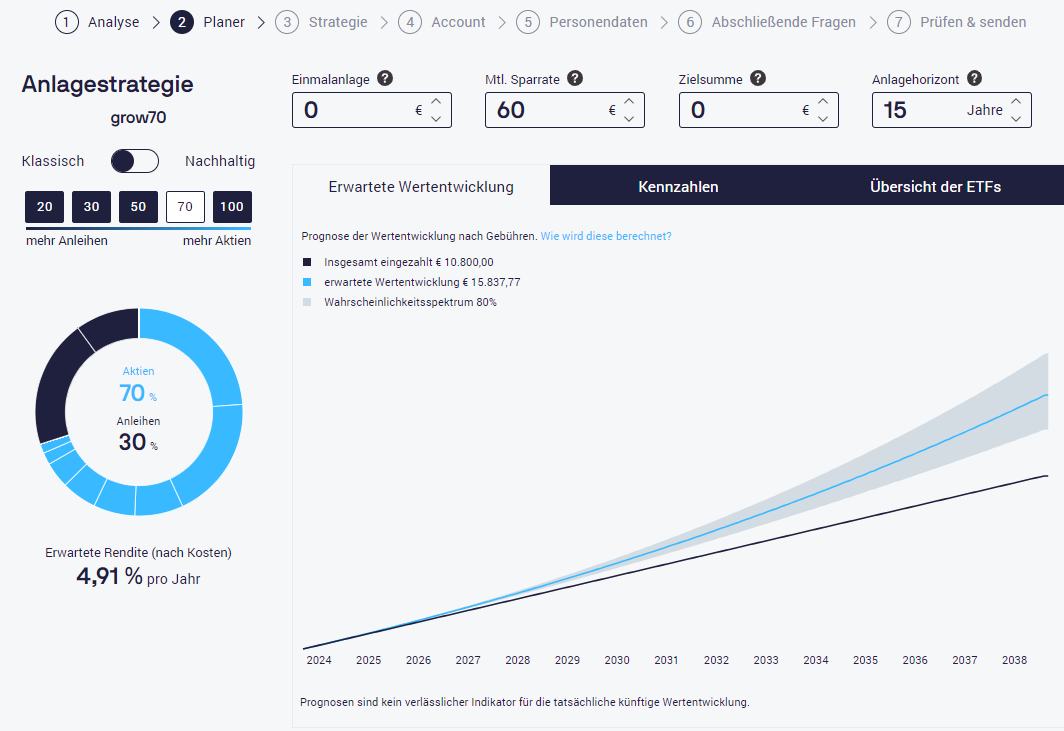The width and height of the screenshot is (1064, 731).
Task: Open help tooltip for Mtl. Sparrate
Action: pyautogui.click(x=575, y=79)
